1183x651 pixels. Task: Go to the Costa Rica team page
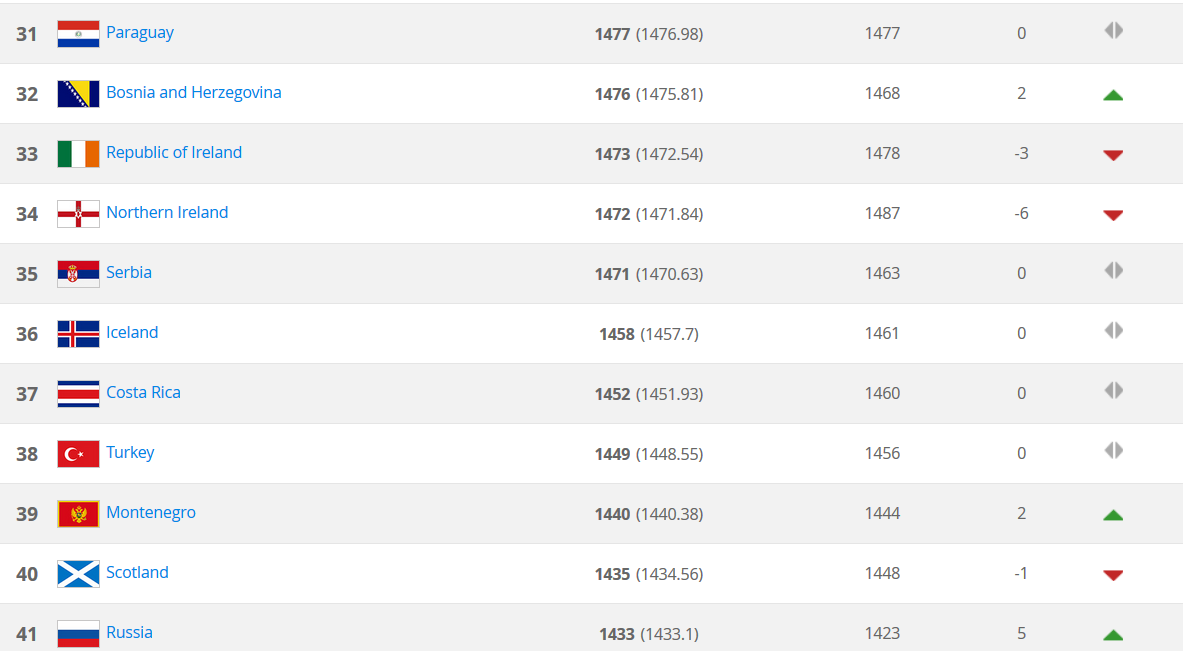143,392
